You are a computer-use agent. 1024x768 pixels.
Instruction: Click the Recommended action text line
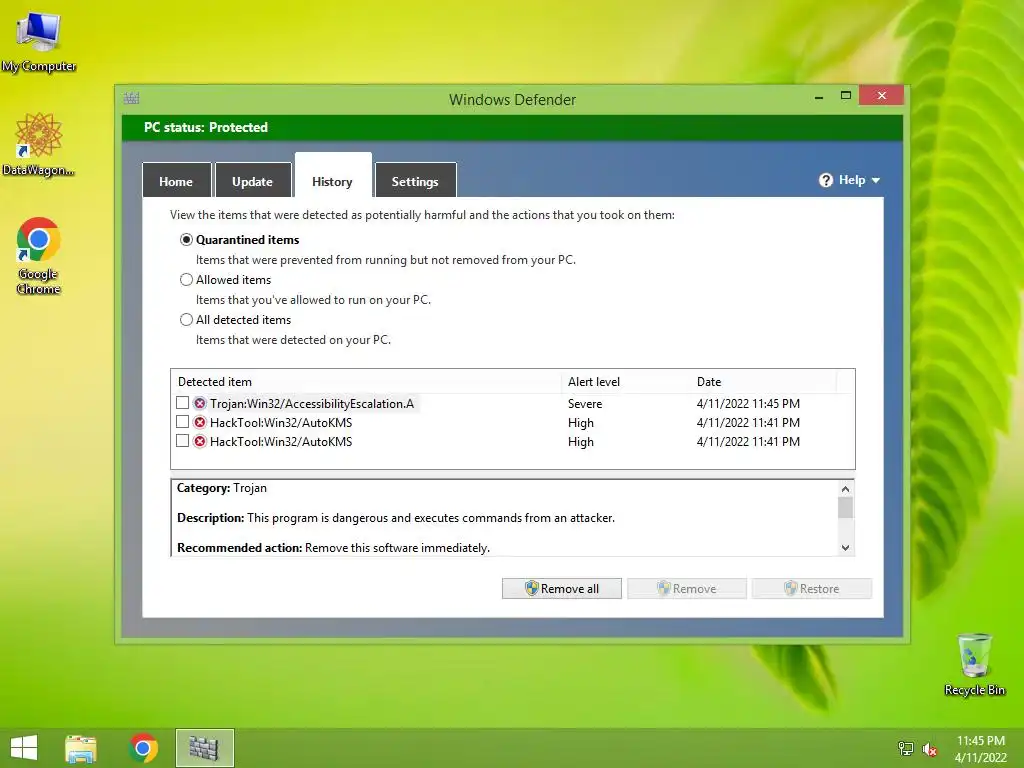click(x=333, y=548)
